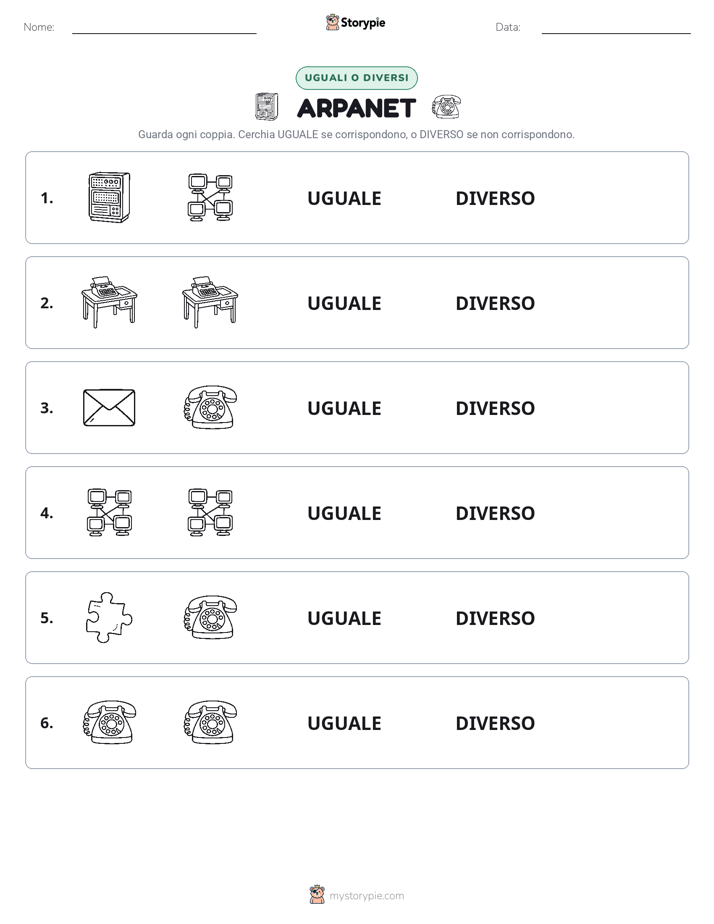The image size is (714, 924).
Task: Select the first telephone icon in row 6
Action: point(109,722)
